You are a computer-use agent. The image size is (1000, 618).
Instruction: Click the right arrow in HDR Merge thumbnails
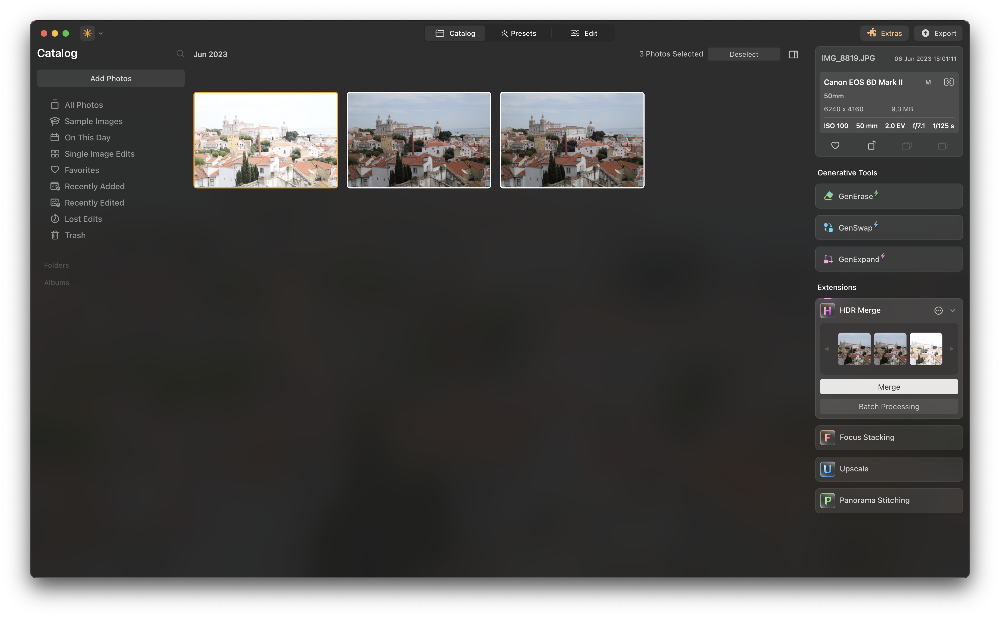951,349
